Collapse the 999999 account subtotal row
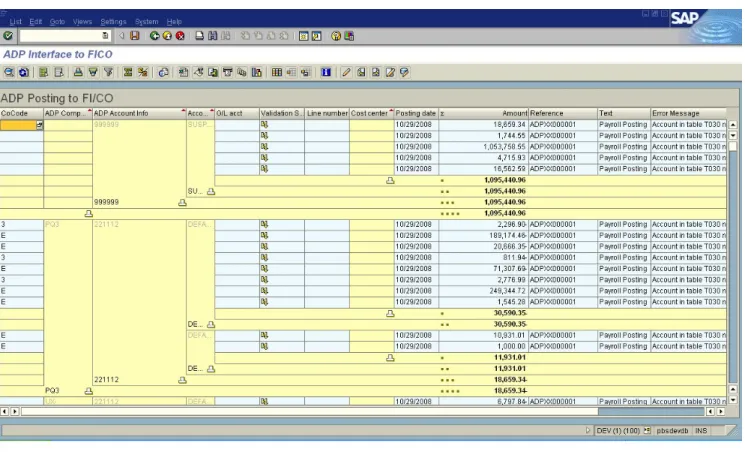Screen dimensions: 745x452 182,202
